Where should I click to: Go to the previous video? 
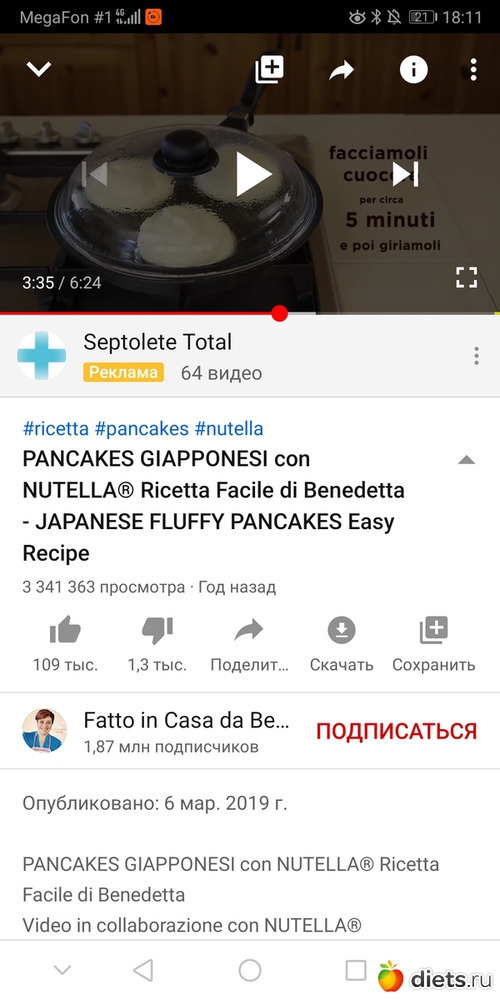pyautogui.click(x=94, y=174)
